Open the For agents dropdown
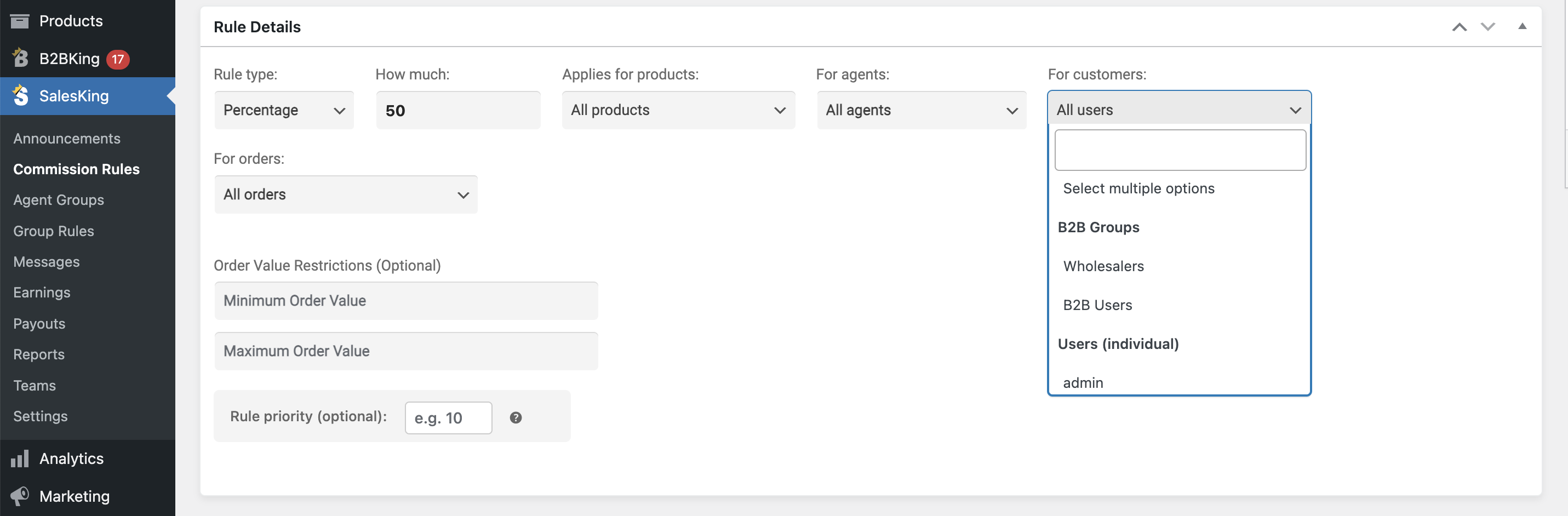This screenshot has width=1568, height=516. tap(921, 110)
